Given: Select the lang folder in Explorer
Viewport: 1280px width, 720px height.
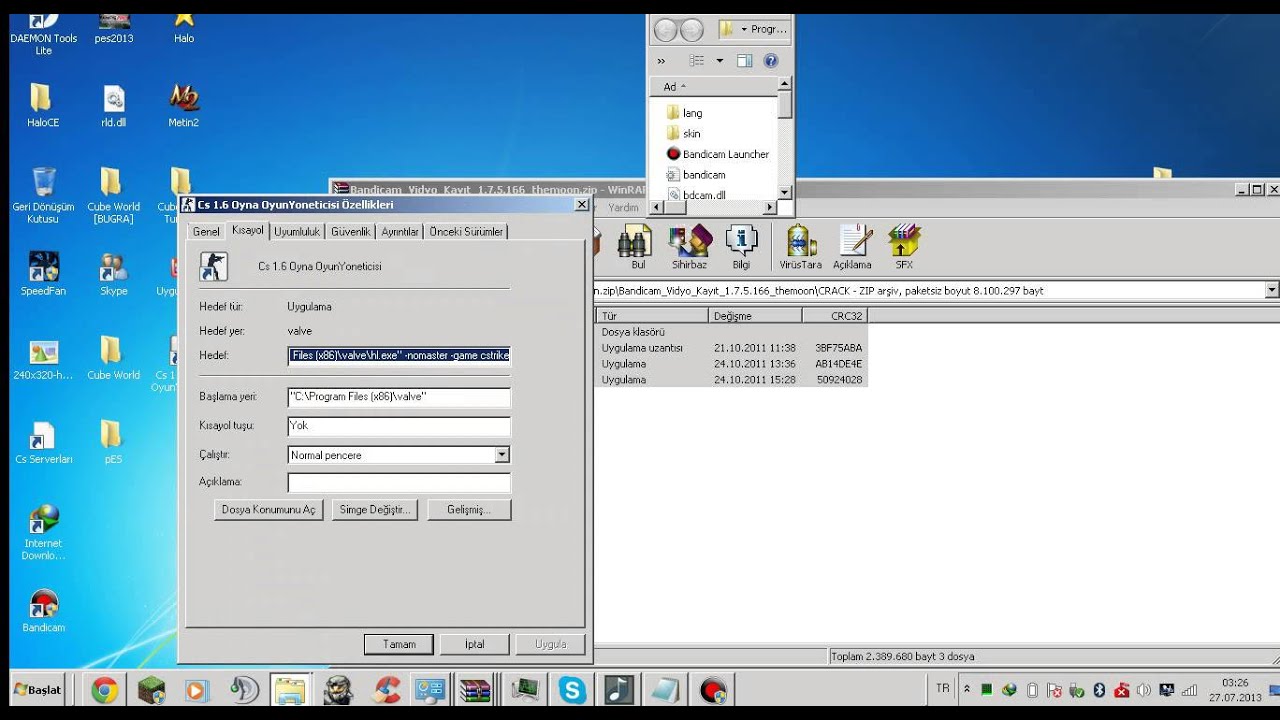Looking at the screenshot, I should click(684, 113).
